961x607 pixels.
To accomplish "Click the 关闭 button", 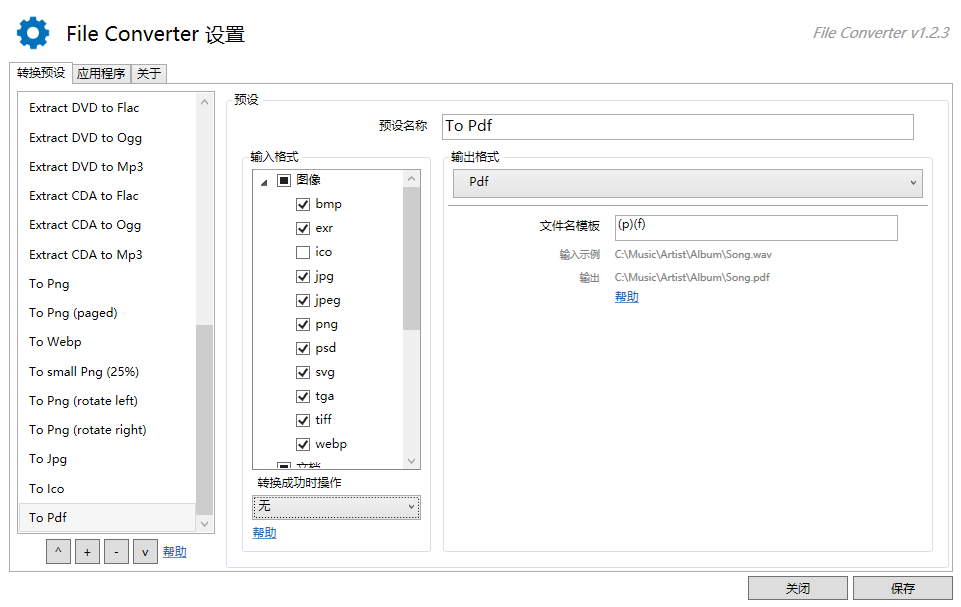I will pos(798,589).
